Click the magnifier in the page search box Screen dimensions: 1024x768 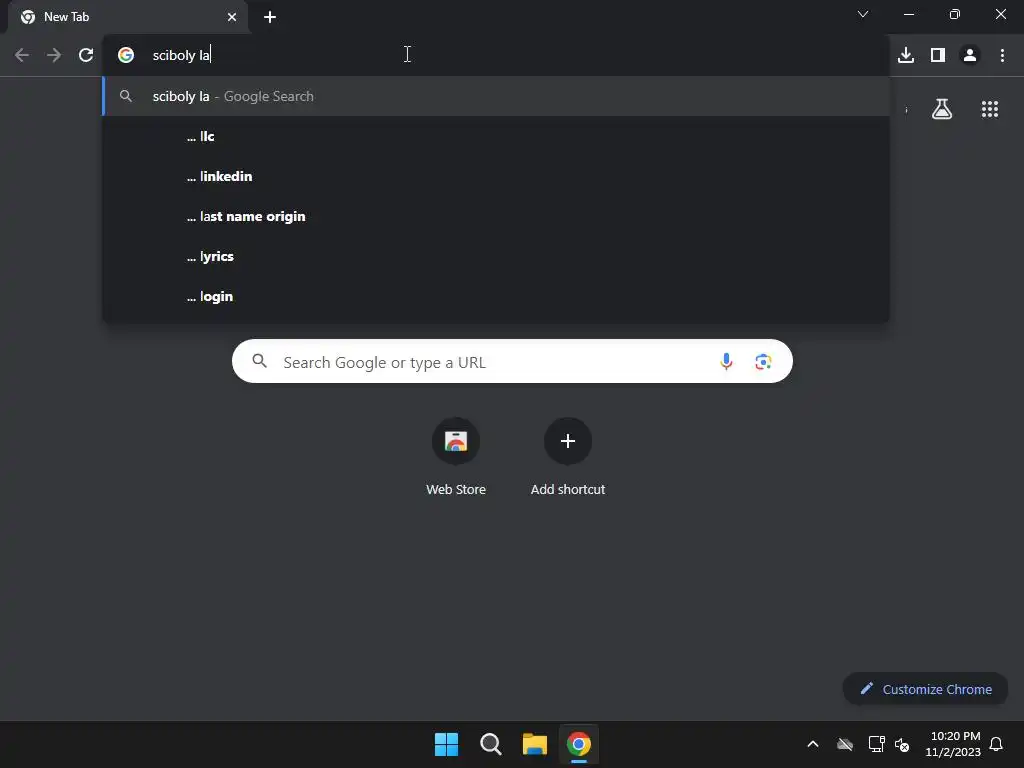(x=259, y=360)
